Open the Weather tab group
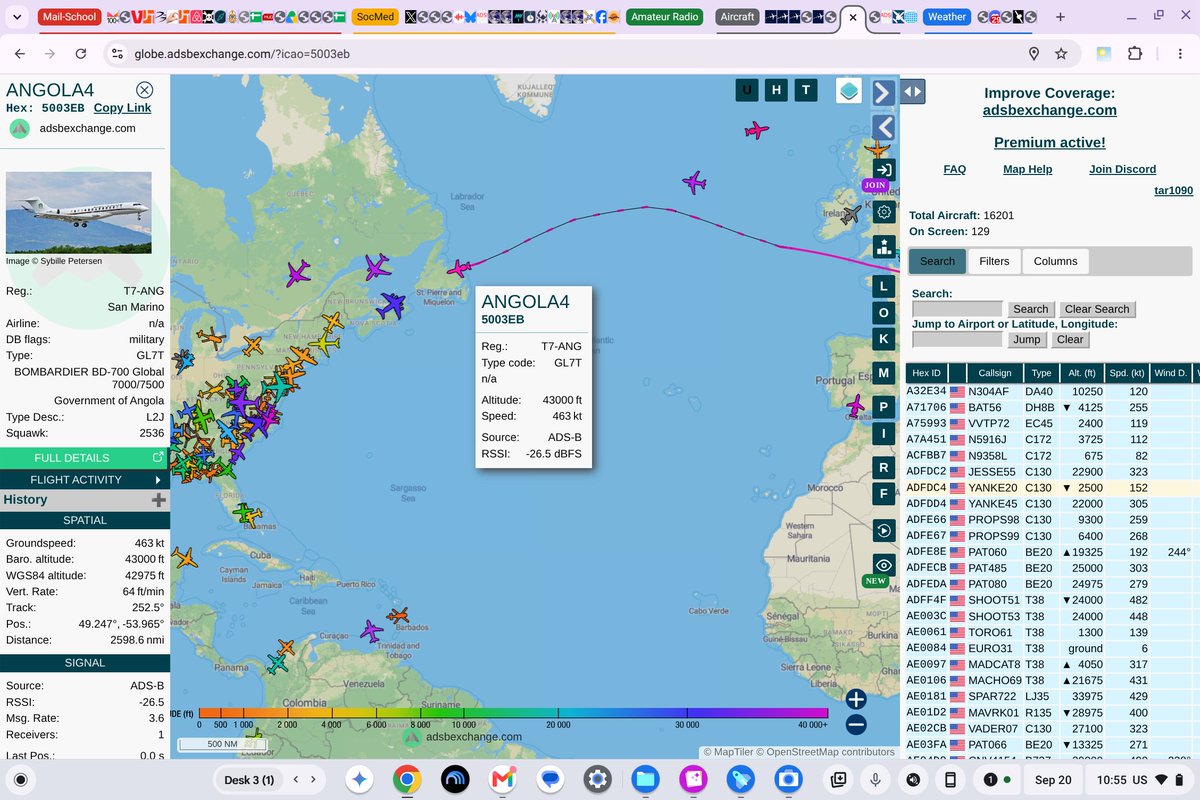 pyautogui.click(x=946, y=17)
